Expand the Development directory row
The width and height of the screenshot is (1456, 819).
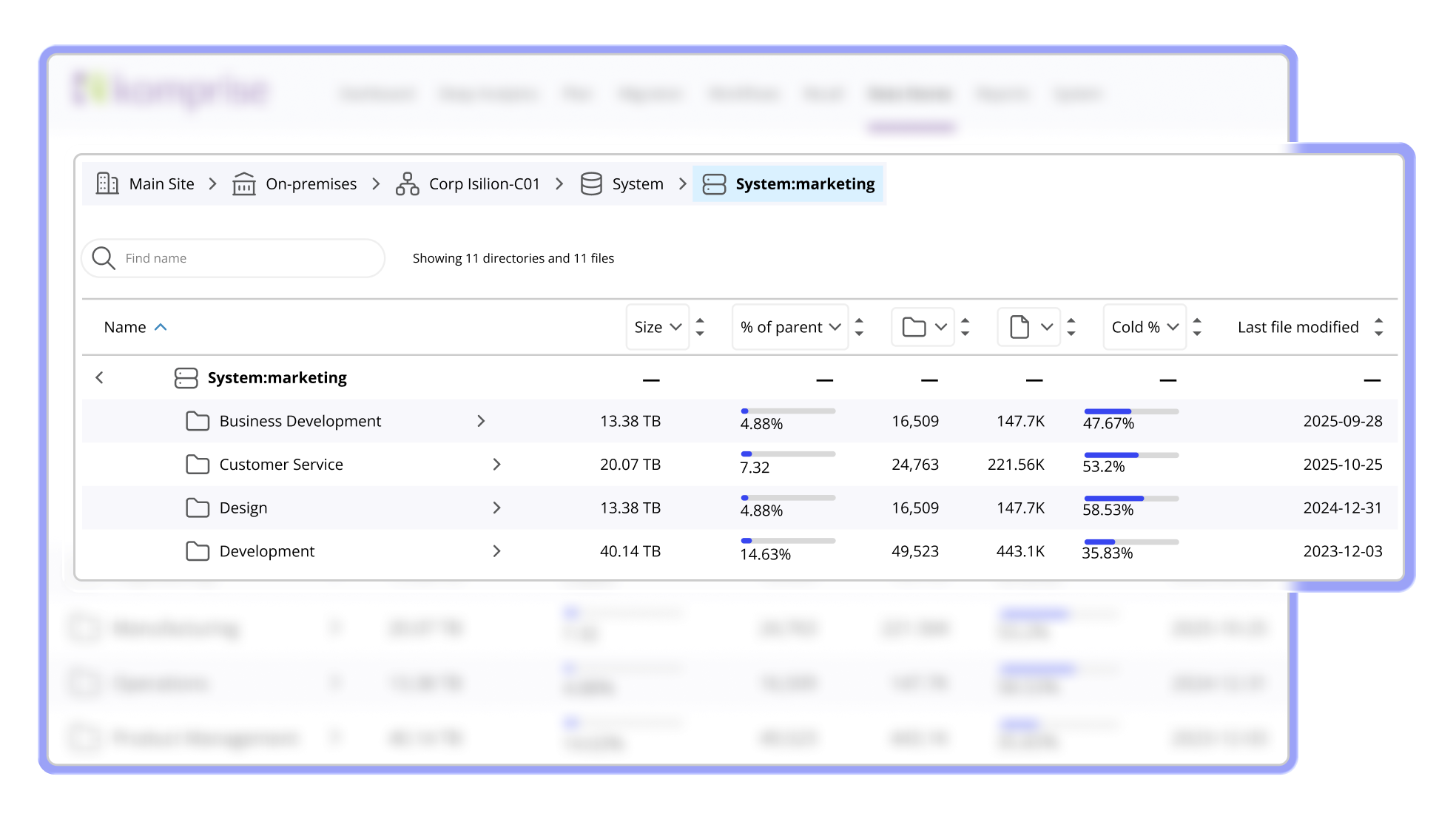[x=497, y=550]
